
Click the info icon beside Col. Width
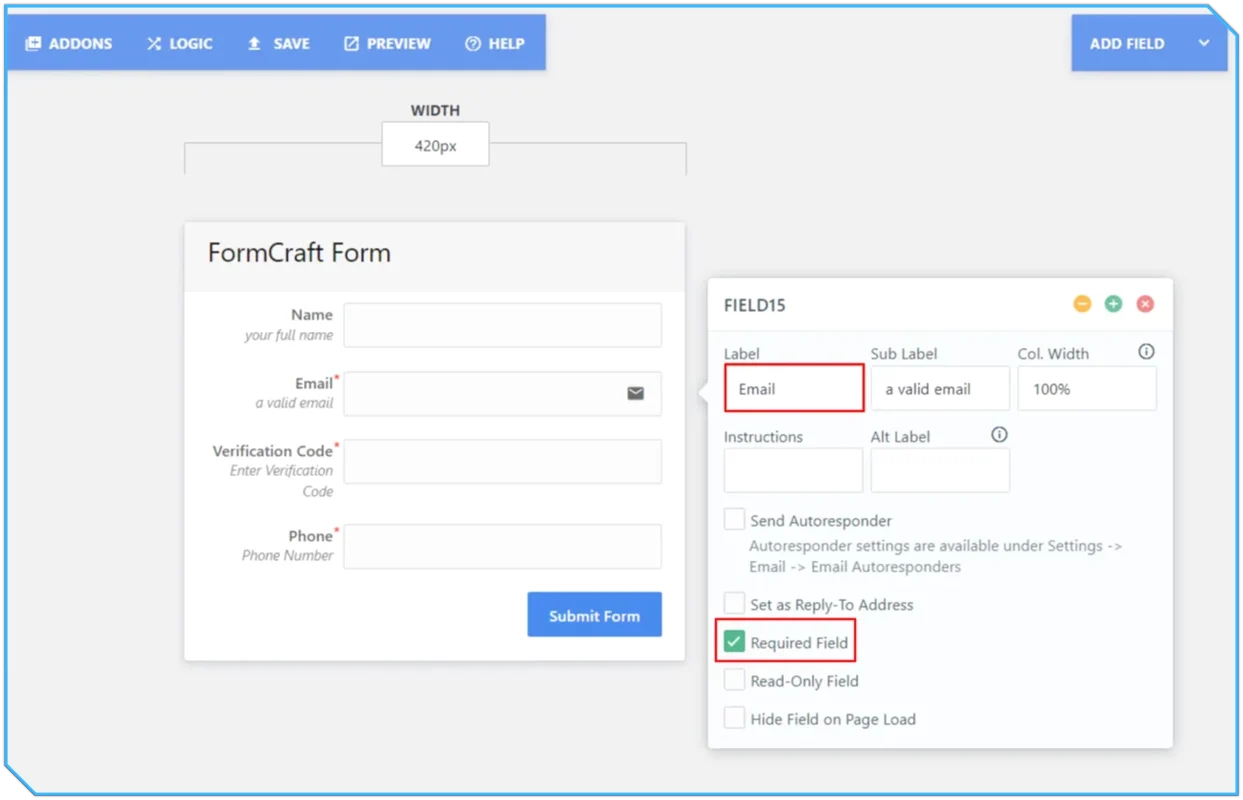pos(1146,352)
